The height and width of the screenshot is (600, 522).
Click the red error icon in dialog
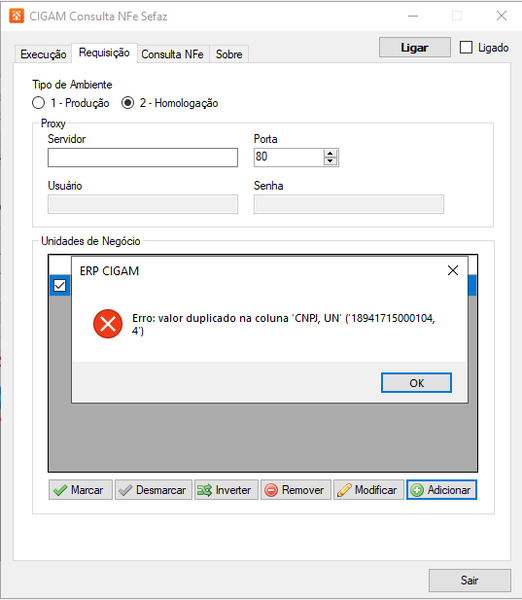(108, 324)
